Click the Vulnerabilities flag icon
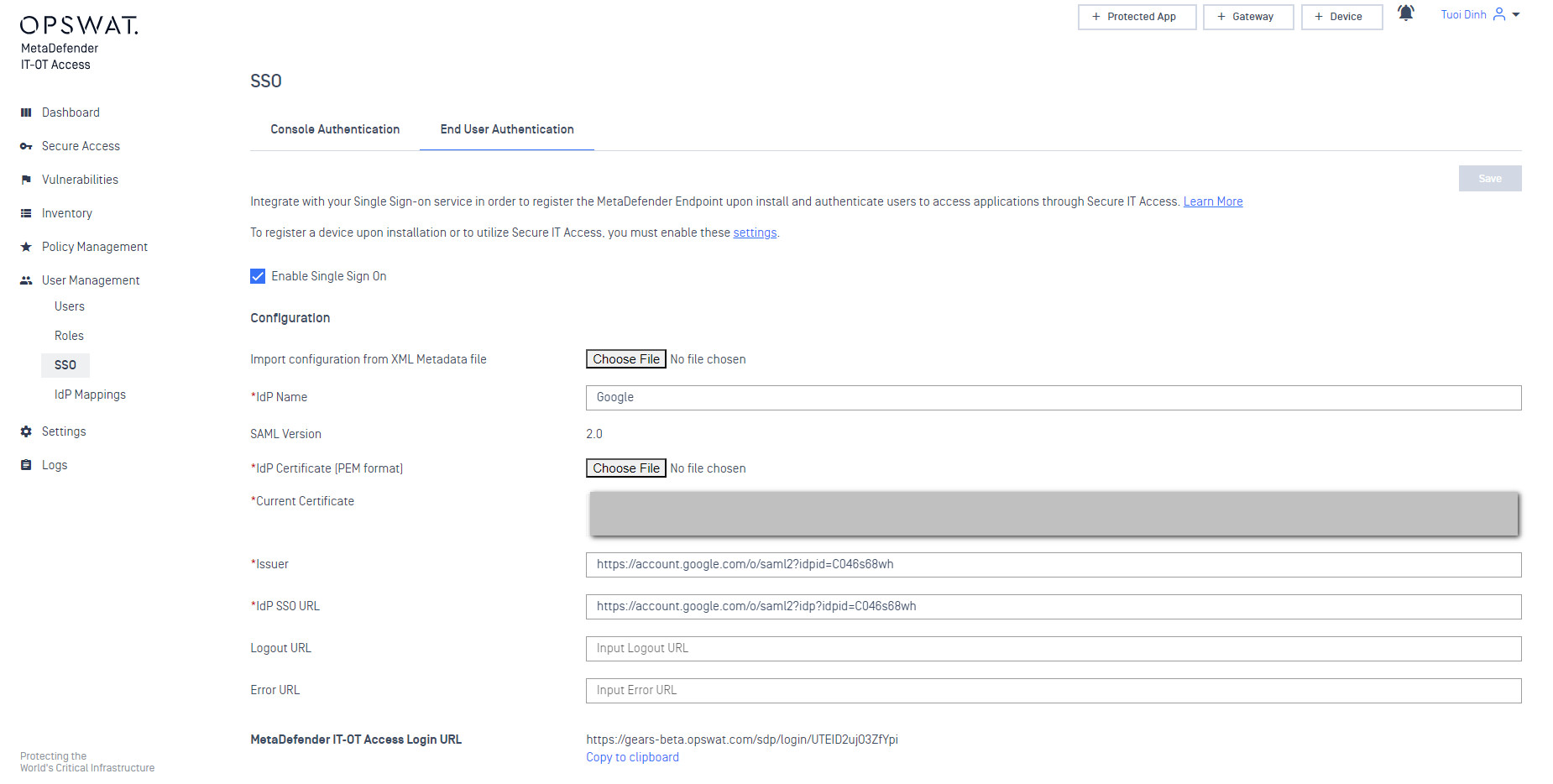Screen dimensions: 1553x784 pyautogui.click(x=26, y=180)
